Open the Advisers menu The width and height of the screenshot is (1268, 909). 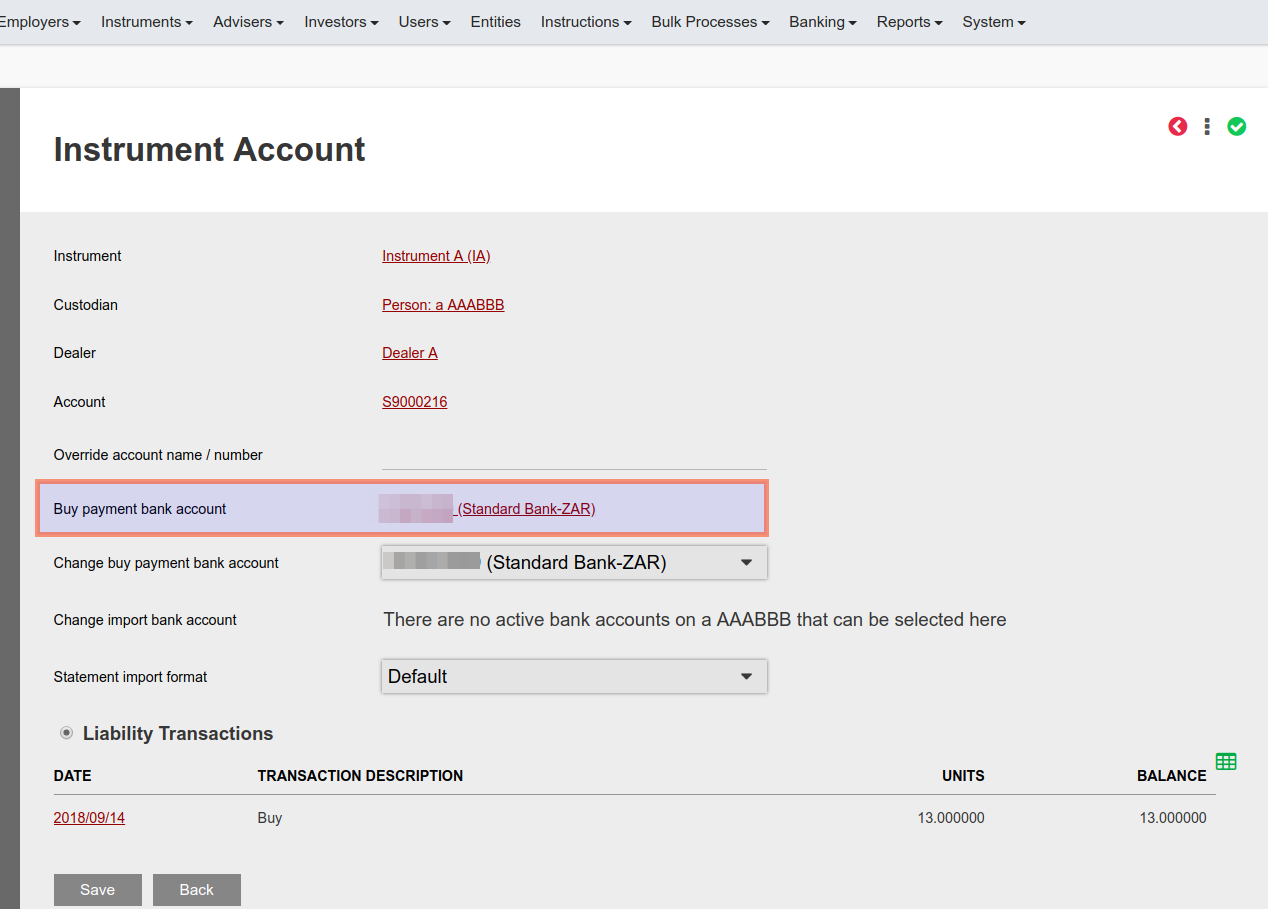click(249, 22)
